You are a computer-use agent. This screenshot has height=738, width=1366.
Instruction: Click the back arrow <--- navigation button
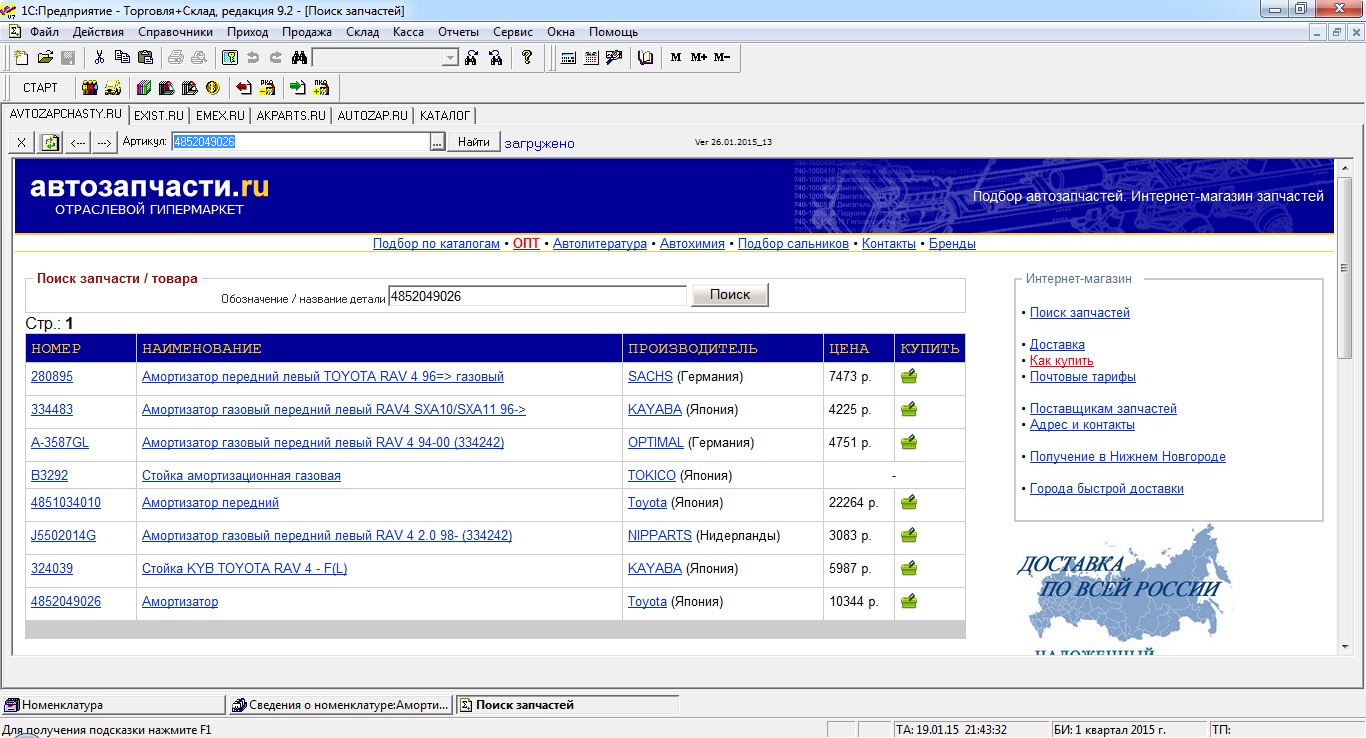(78, 143)
